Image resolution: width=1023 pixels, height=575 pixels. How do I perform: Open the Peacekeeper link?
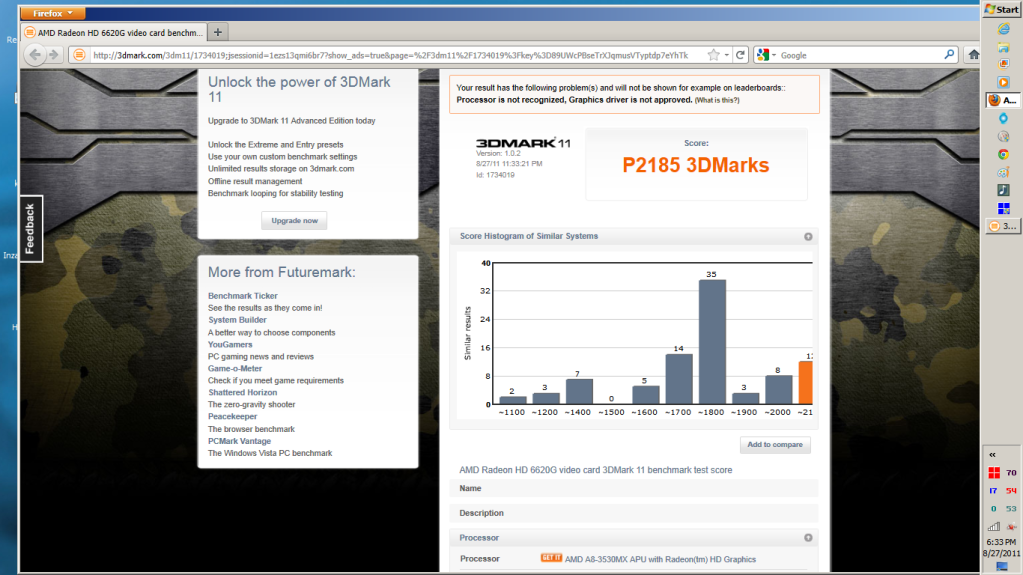pos(232,416)
